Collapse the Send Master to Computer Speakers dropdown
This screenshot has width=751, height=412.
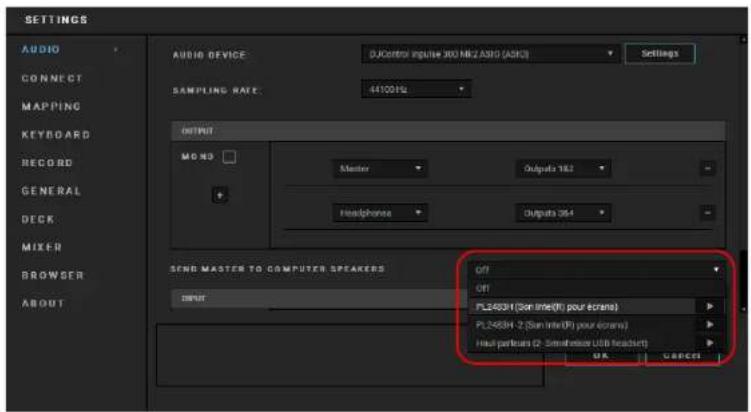pyautogui.click(x=596, y=270)
